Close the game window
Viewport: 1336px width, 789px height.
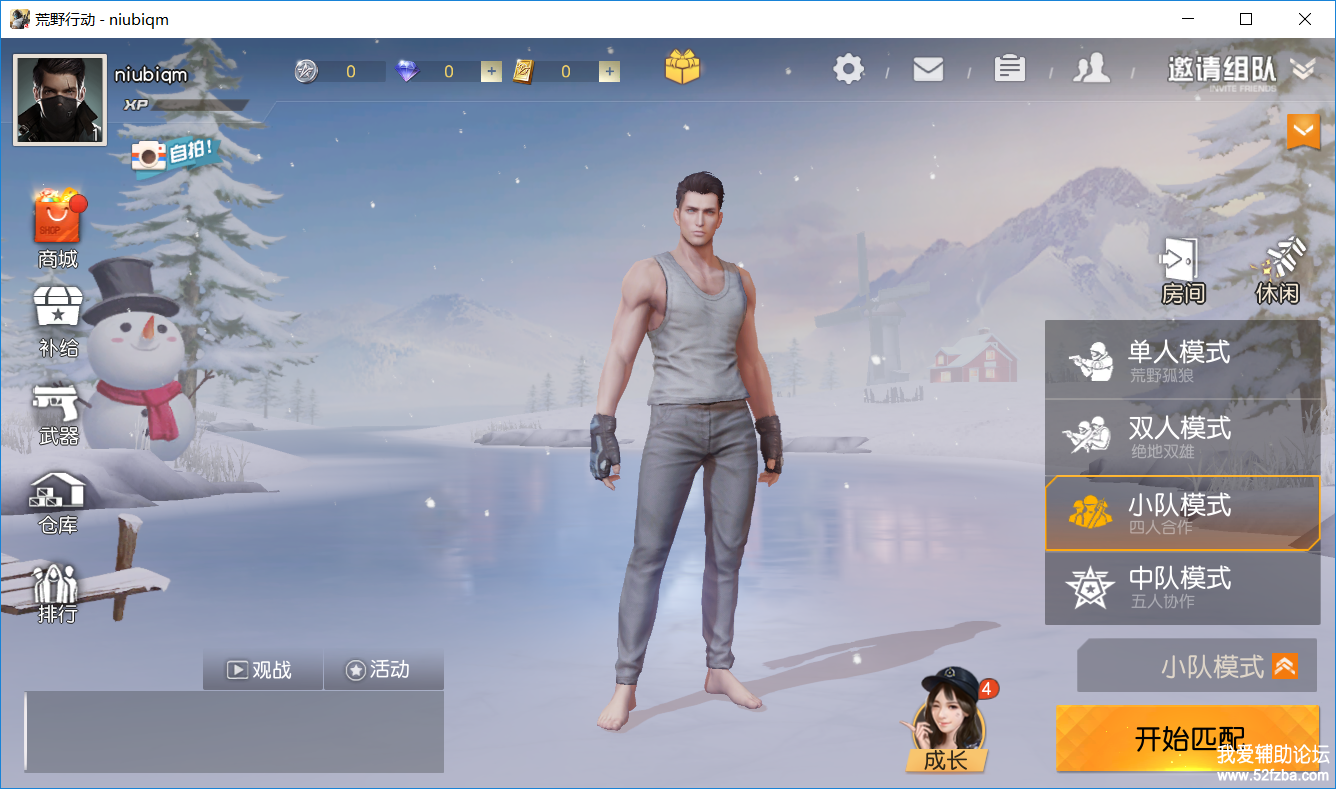(x=1305, y=19)
